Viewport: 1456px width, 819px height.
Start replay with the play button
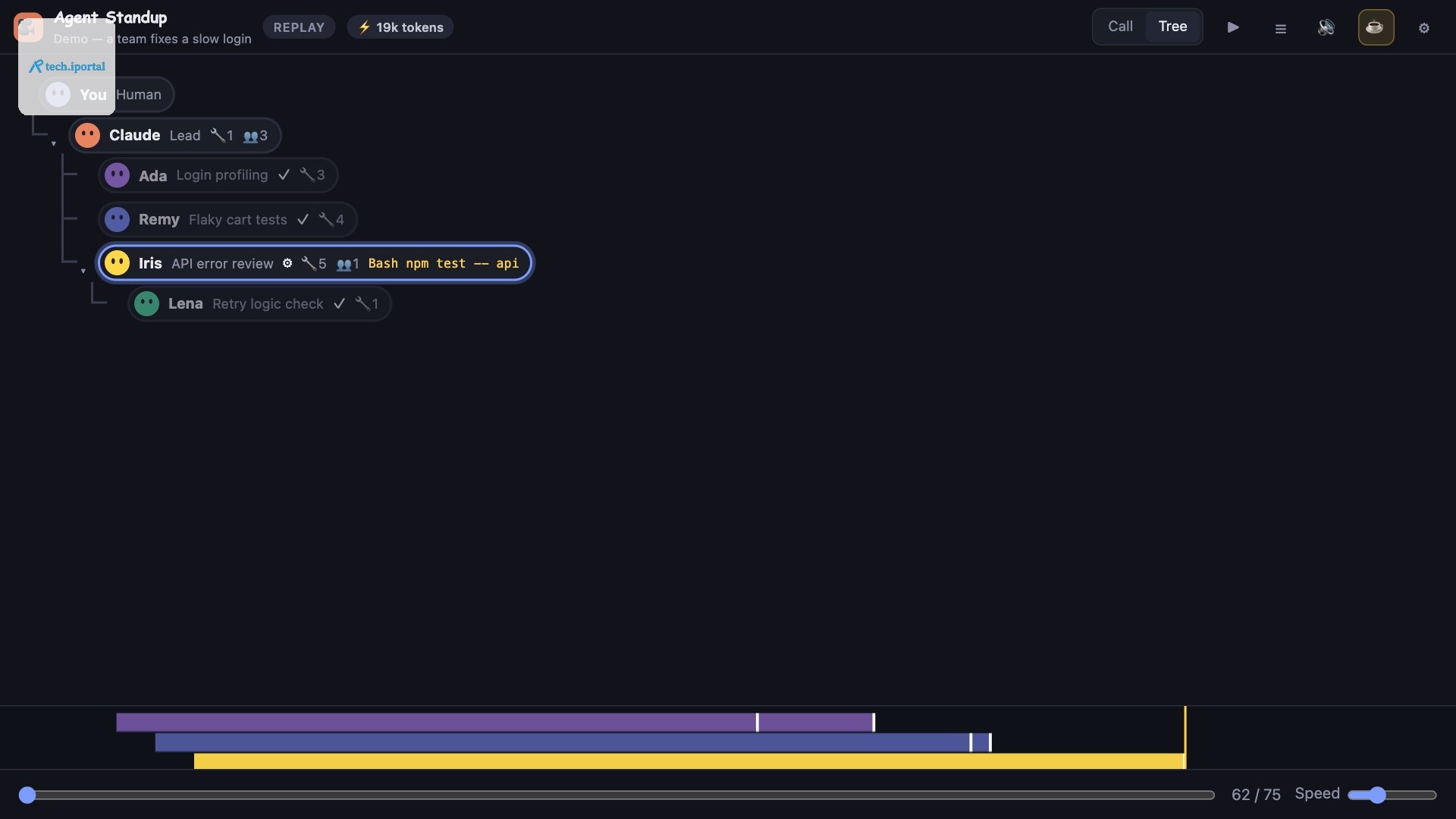[1233, 27]
